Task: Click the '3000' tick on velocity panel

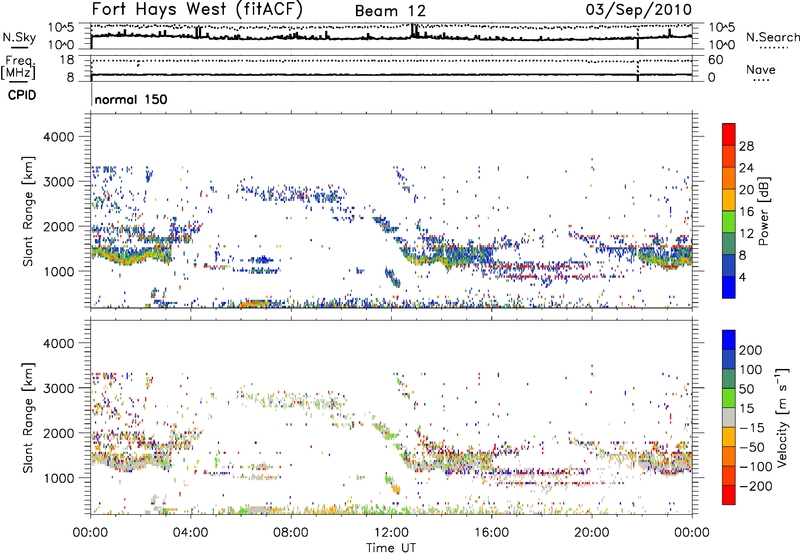Action: pyautogui.click(x=59, y=388)
